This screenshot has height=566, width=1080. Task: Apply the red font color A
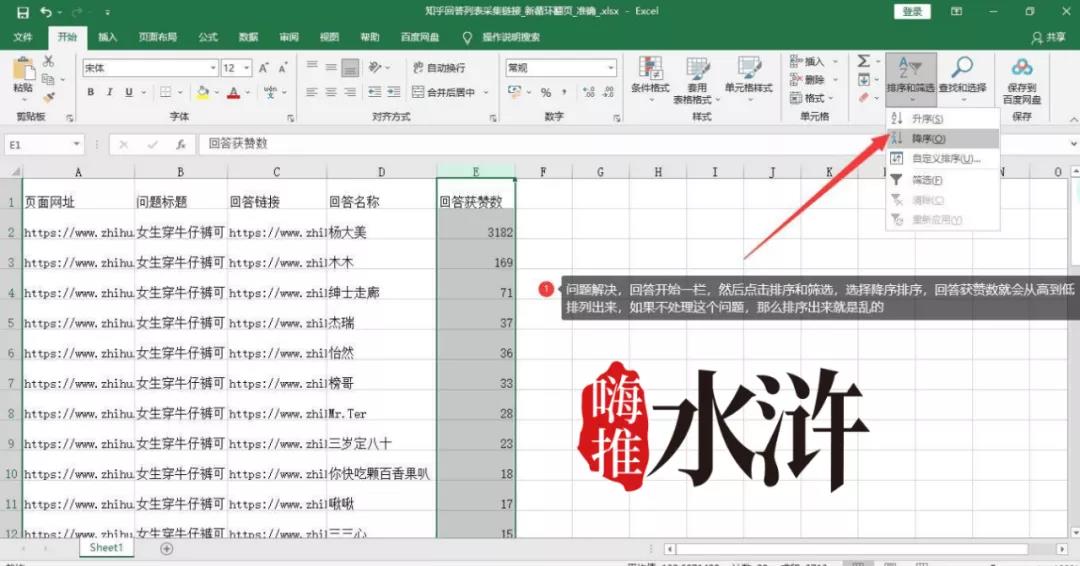tap(233, 92)
